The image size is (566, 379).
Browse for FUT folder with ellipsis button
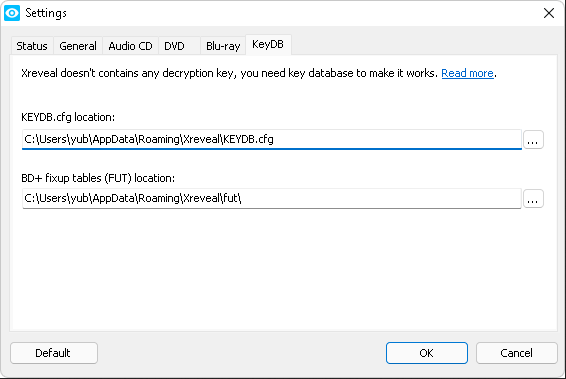pos(533,199)
